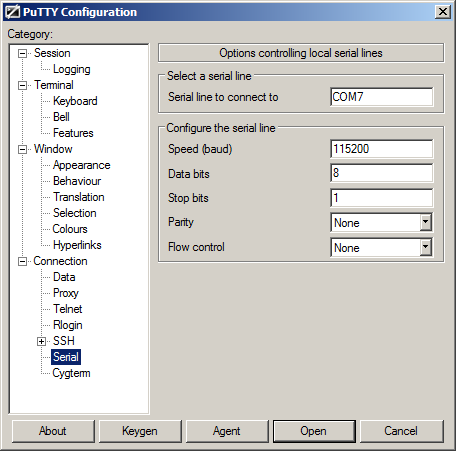The width and height of the screenshot is (456, 451).
Task: Select the Keyboard category
Action: click(x=75, y=101)
